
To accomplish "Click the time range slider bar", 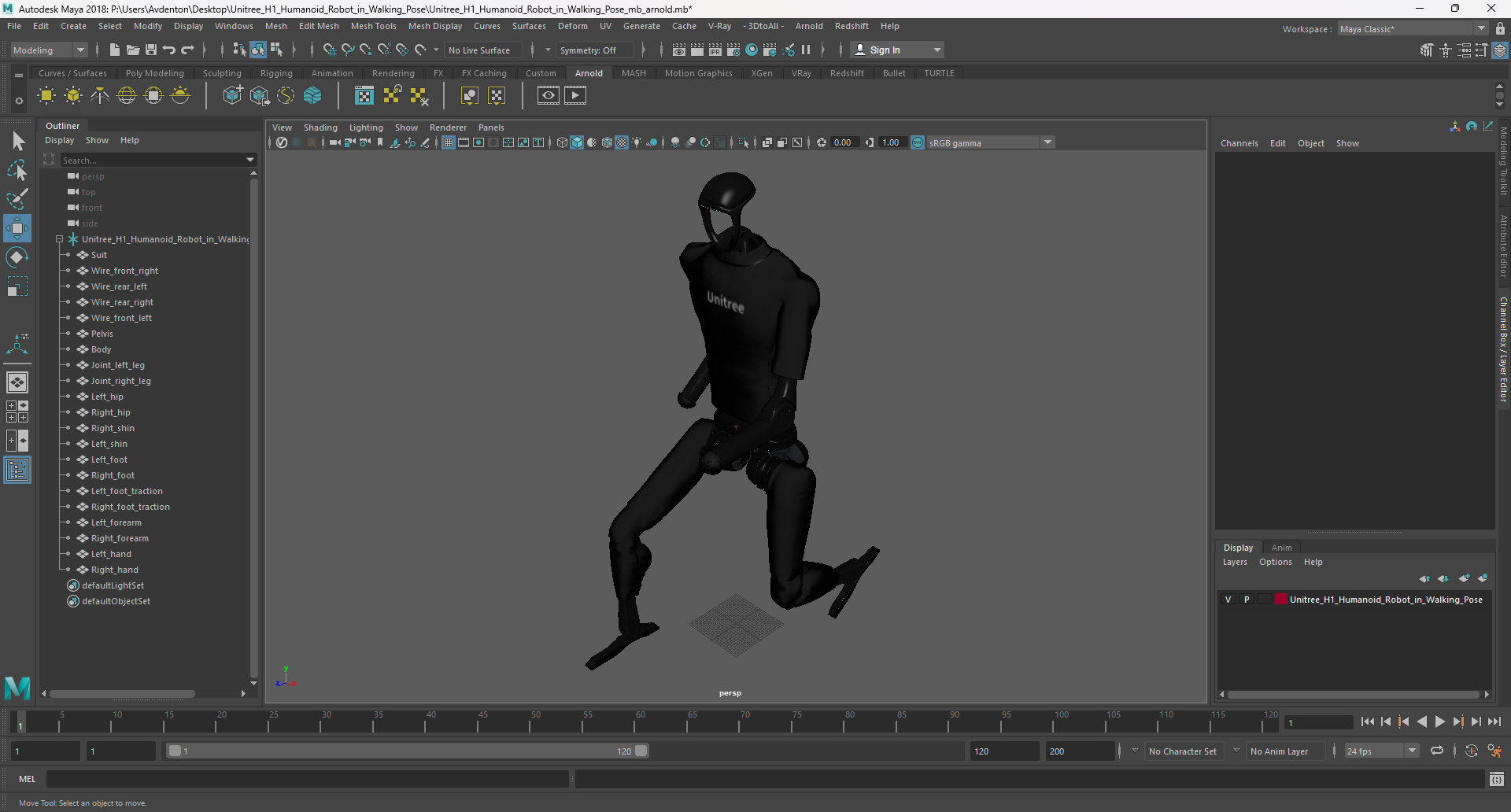I will (408, 751).
